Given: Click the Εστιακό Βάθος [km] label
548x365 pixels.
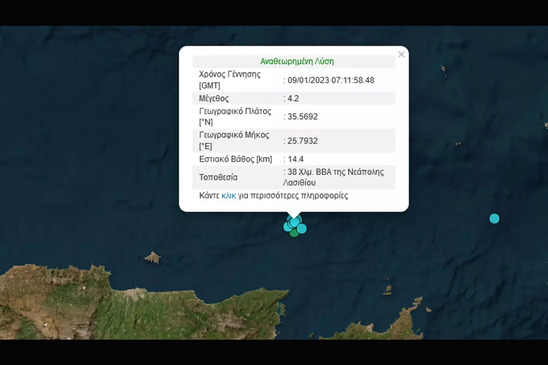Looking at the screenshot, I should [x=236, y=159].
